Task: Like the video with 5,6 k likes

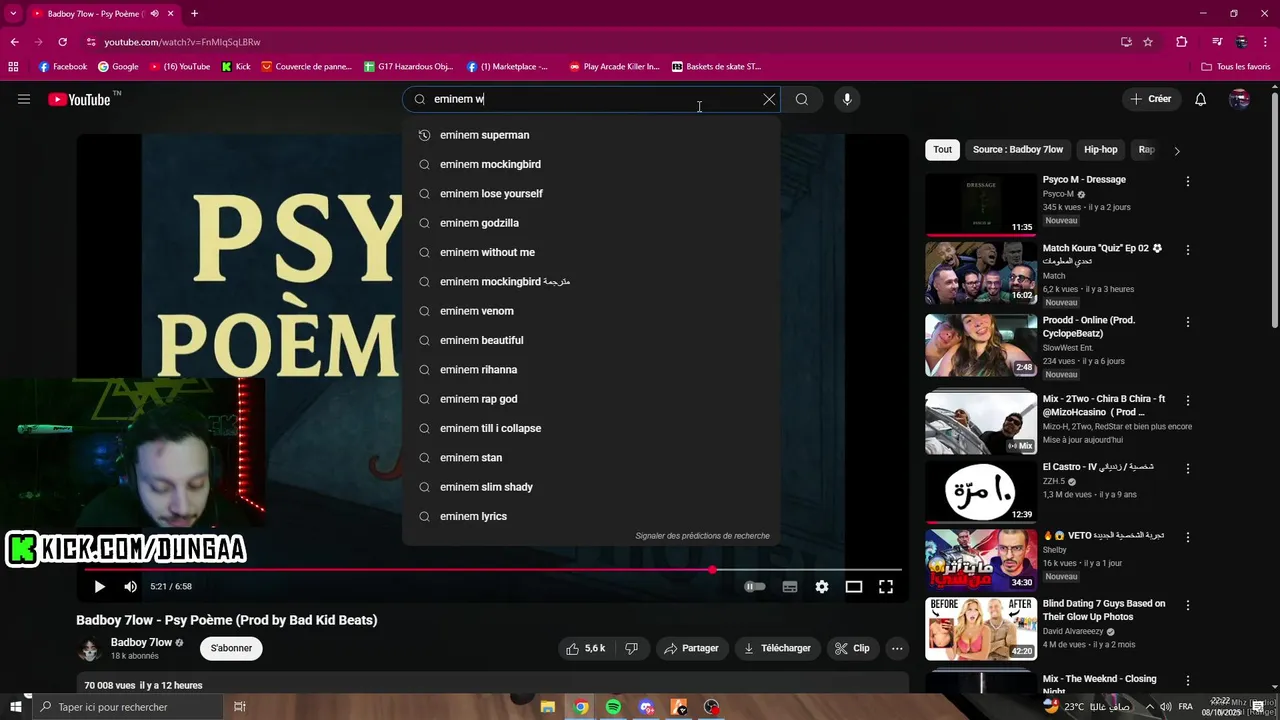Action: pos(586,648)
